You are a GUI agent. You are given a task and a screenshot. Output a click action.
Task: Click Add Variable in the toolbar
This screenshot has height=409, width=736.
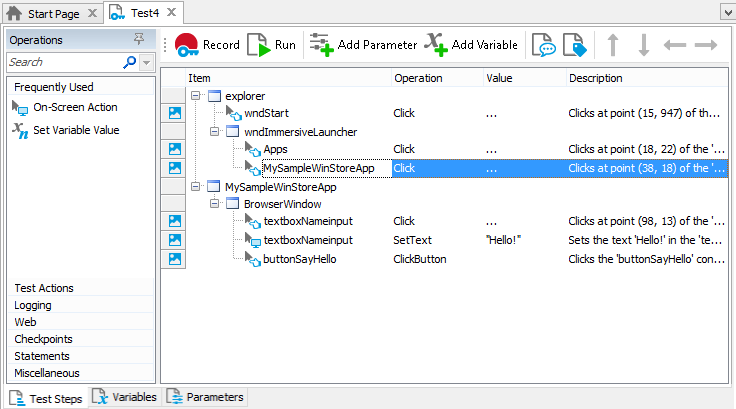470,45
